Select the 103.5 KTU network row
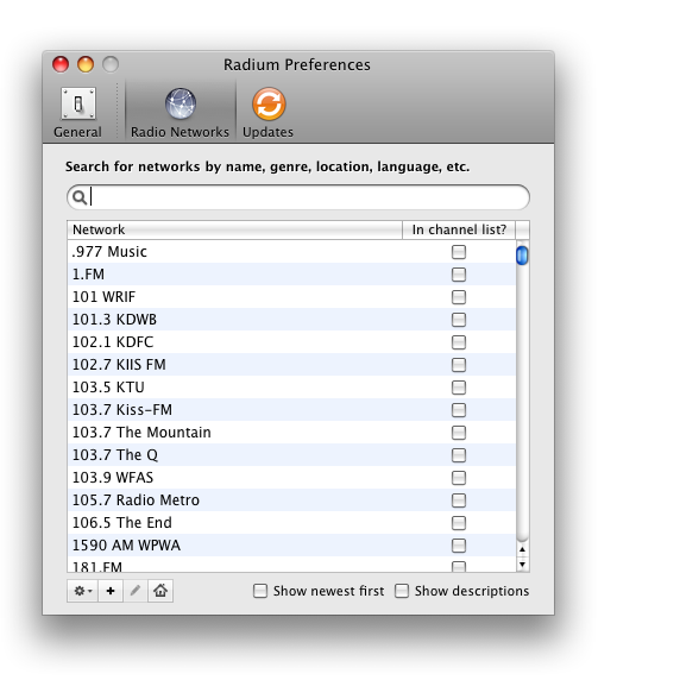680x699 pixels. 292,387
